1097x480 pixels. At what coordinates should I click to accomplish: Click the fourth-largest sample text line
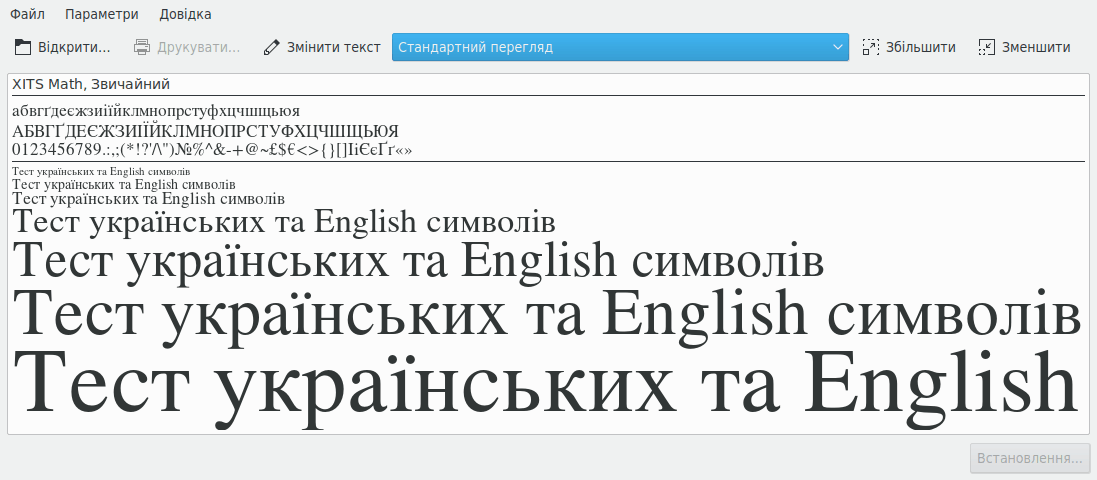click(284, 222)
